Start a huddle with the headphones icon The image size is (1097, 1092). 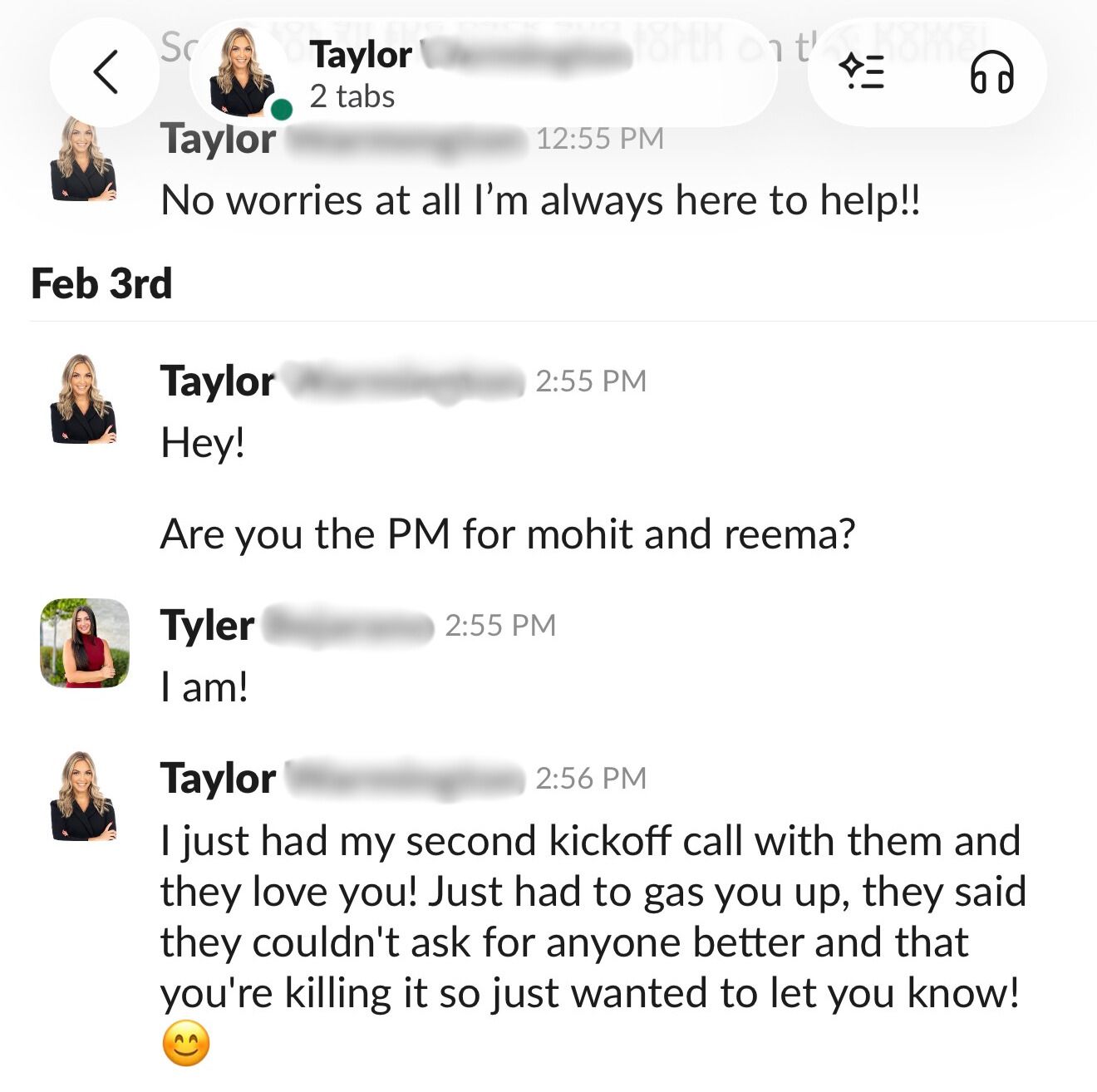[x=991, y=72]
